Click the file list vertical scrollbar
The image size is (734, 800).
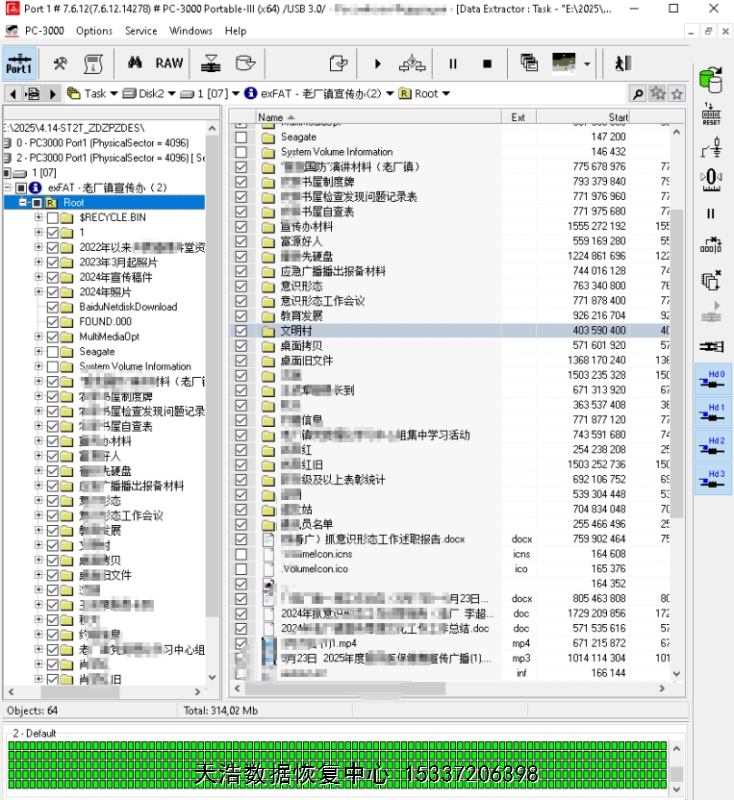[x=677, y=400]
